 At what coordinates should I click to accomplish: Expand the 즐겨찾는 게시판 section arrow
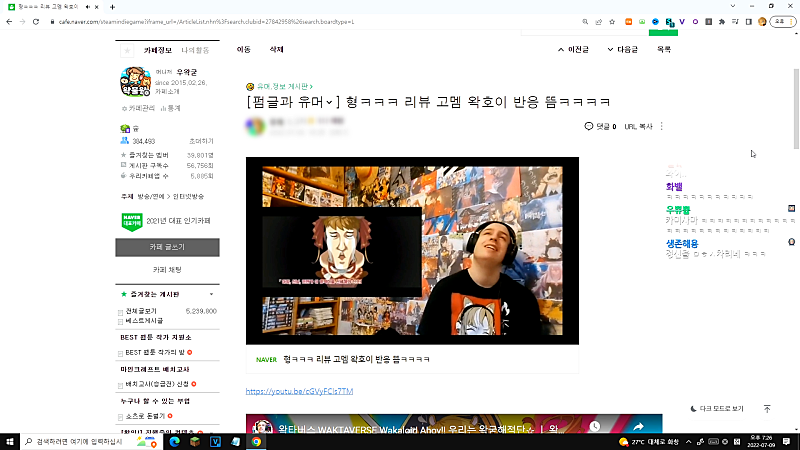[x=210, y=295]
